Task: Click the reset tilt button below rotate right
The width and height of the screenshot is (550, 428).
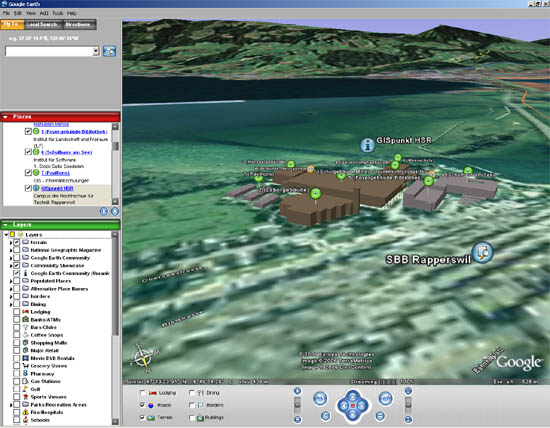Action: 380,416
